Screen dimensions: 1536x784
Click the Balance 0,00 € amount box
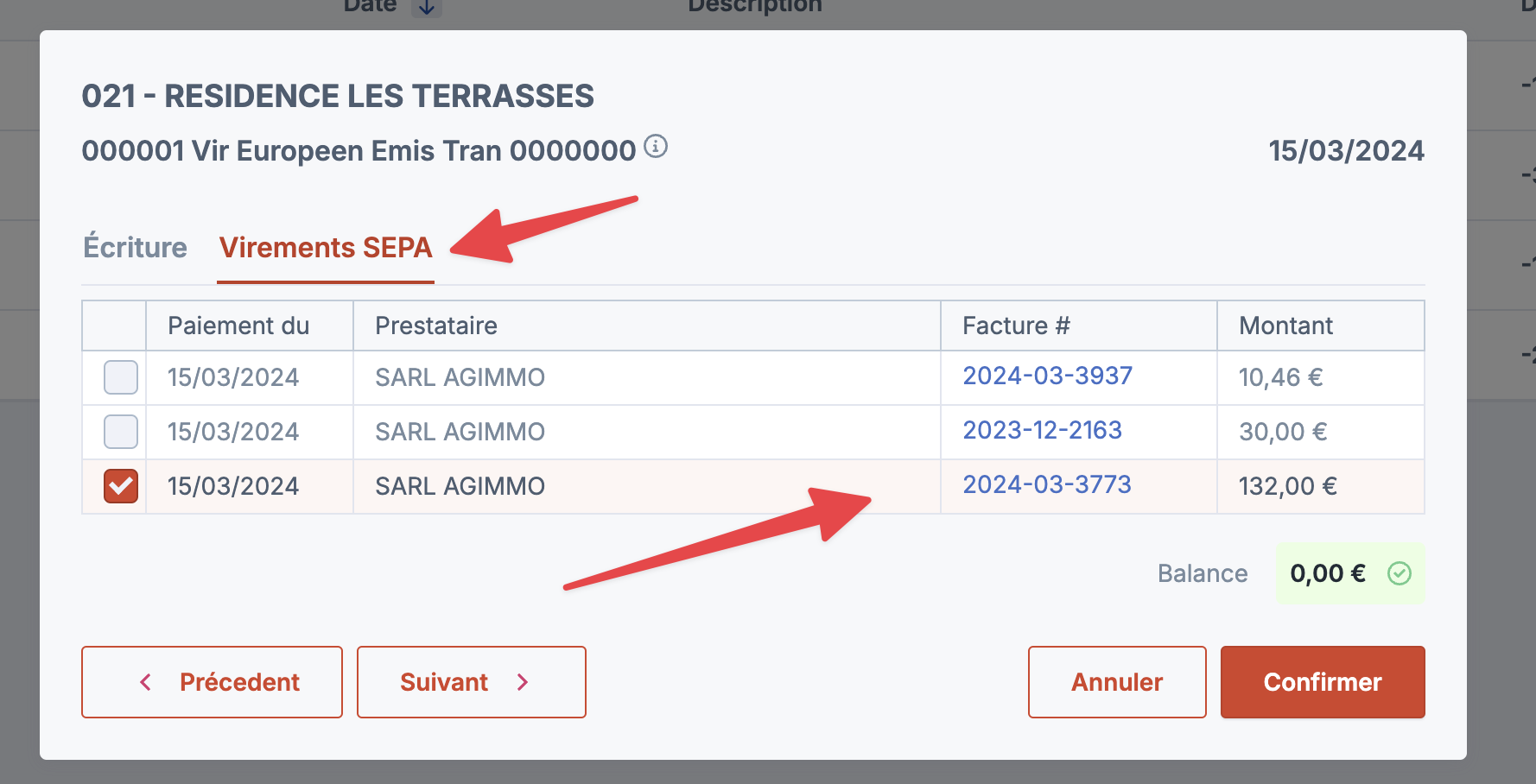1350,573
